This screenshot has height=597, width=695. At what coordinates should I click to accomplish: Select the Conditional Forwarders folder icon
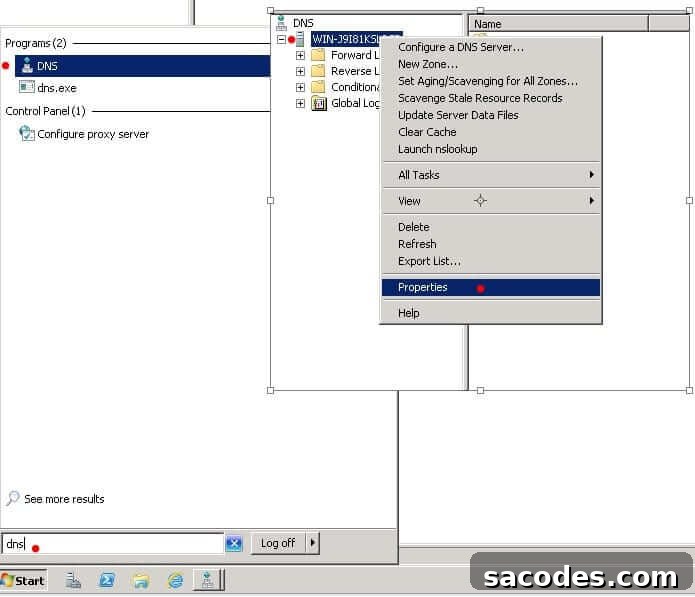pos(318,87)
